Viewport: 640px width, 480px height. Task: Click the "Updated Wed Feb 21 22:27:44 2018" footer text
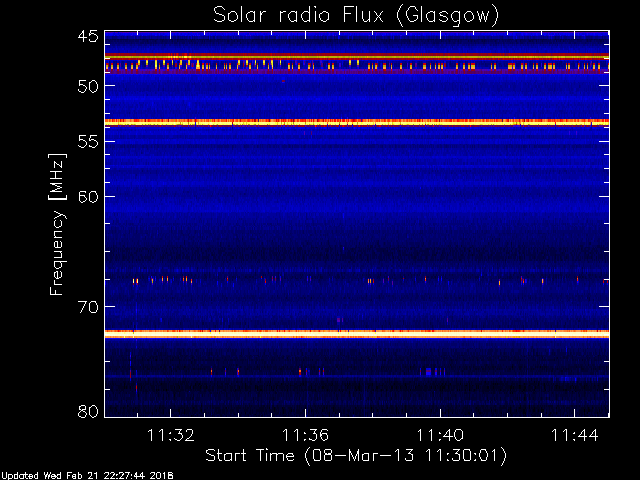[x=87, y=476]
